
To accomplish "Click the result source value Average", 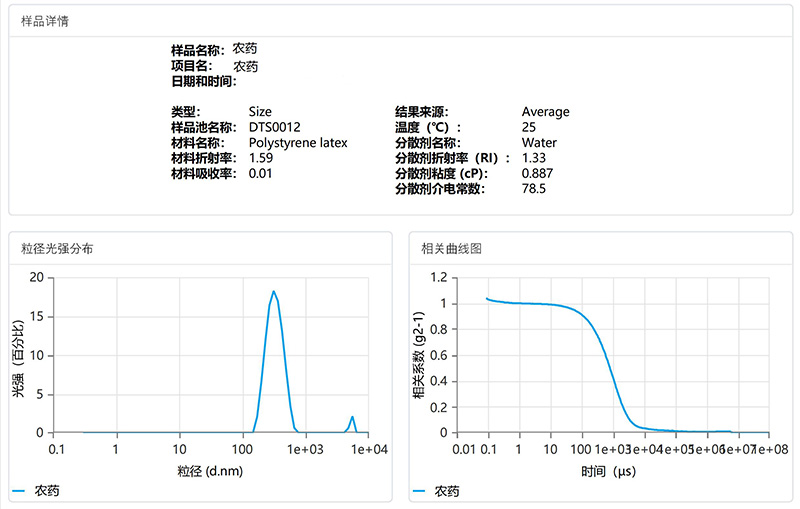I will [x=545, y=112].
